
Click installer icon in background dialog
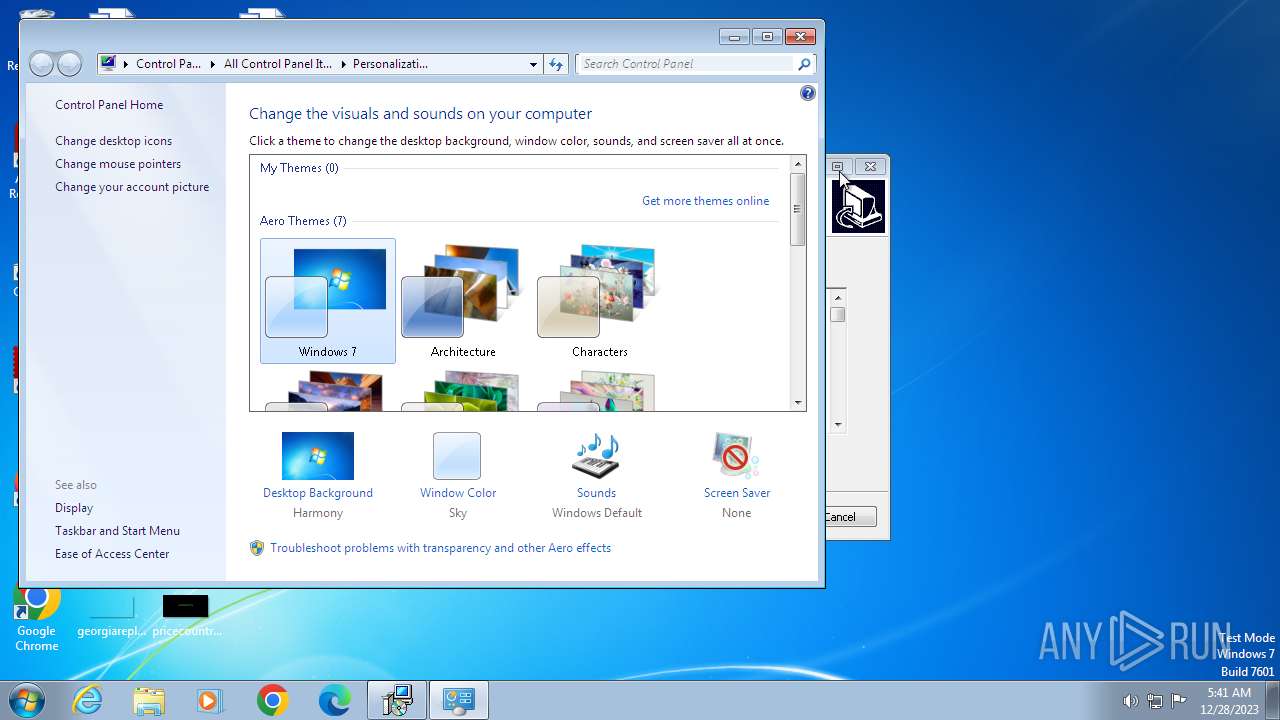[859, 206]
